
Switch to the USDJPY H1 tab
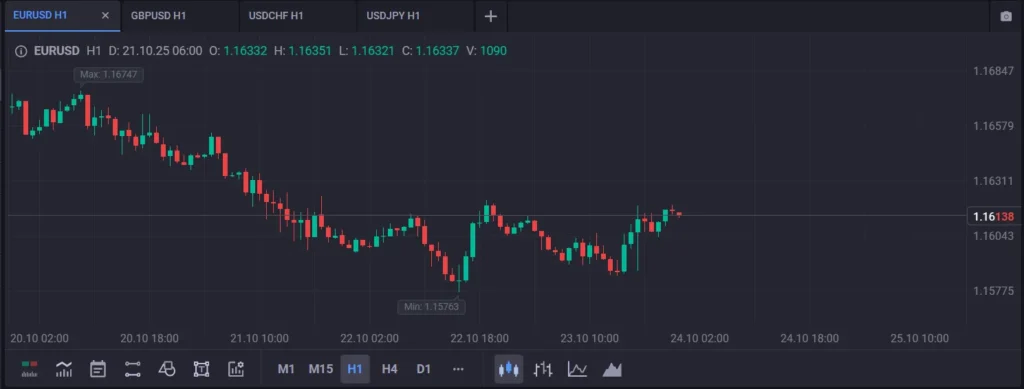coord(415,16)
